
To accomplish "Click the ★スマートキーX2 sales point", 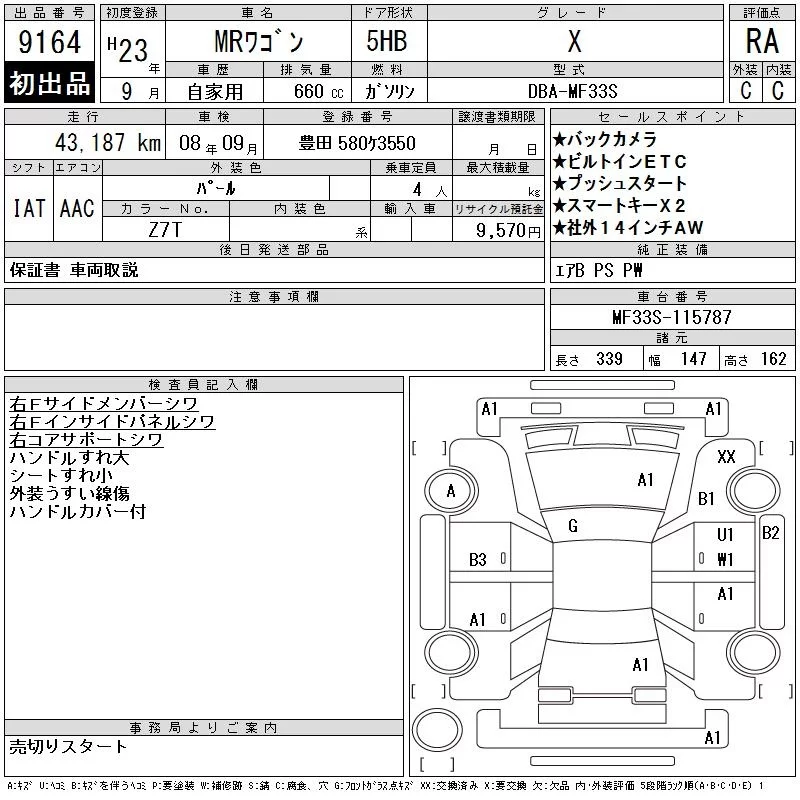I will click(619, 205).
